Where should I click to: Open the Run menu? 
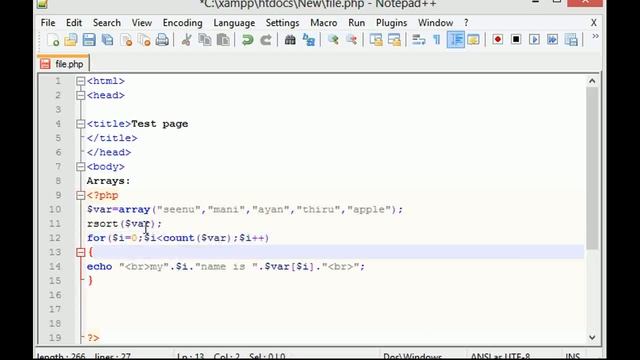356,23
